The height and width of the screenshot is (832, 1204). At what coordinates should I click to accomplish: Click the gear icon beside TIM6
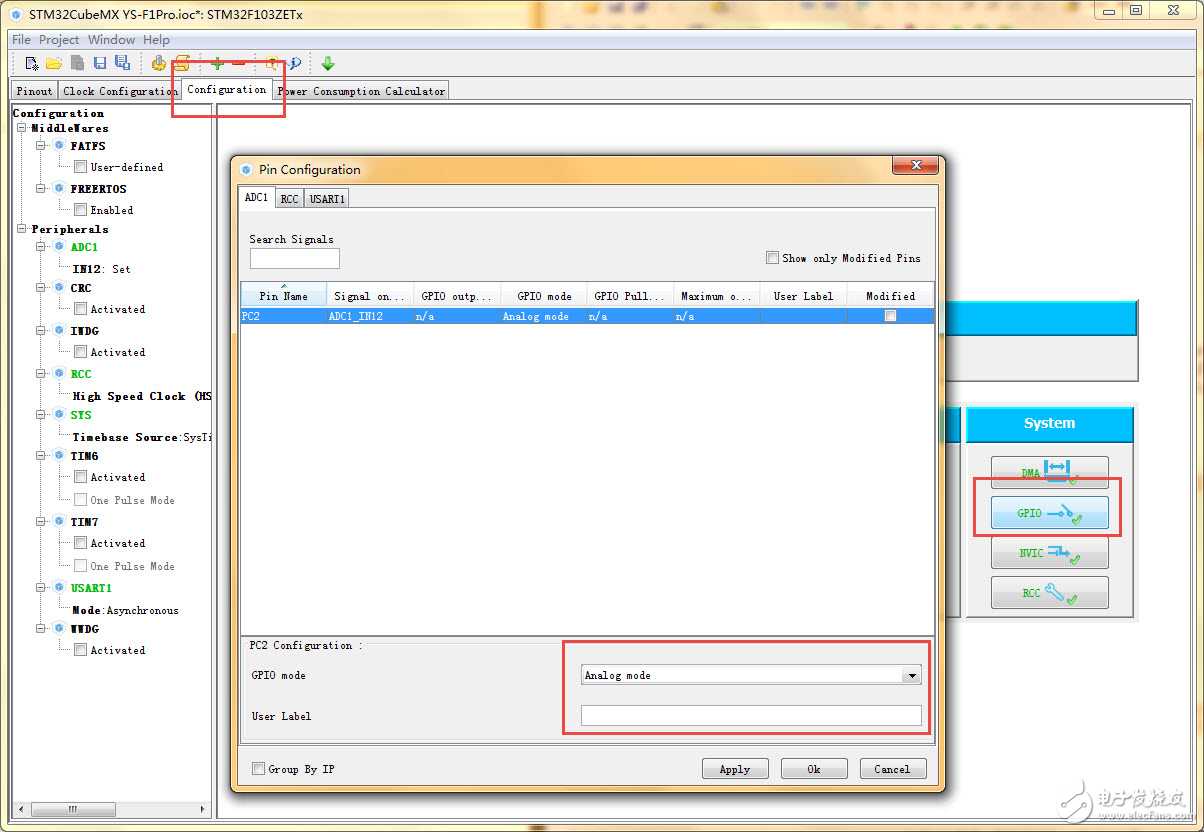coord(59,455)
